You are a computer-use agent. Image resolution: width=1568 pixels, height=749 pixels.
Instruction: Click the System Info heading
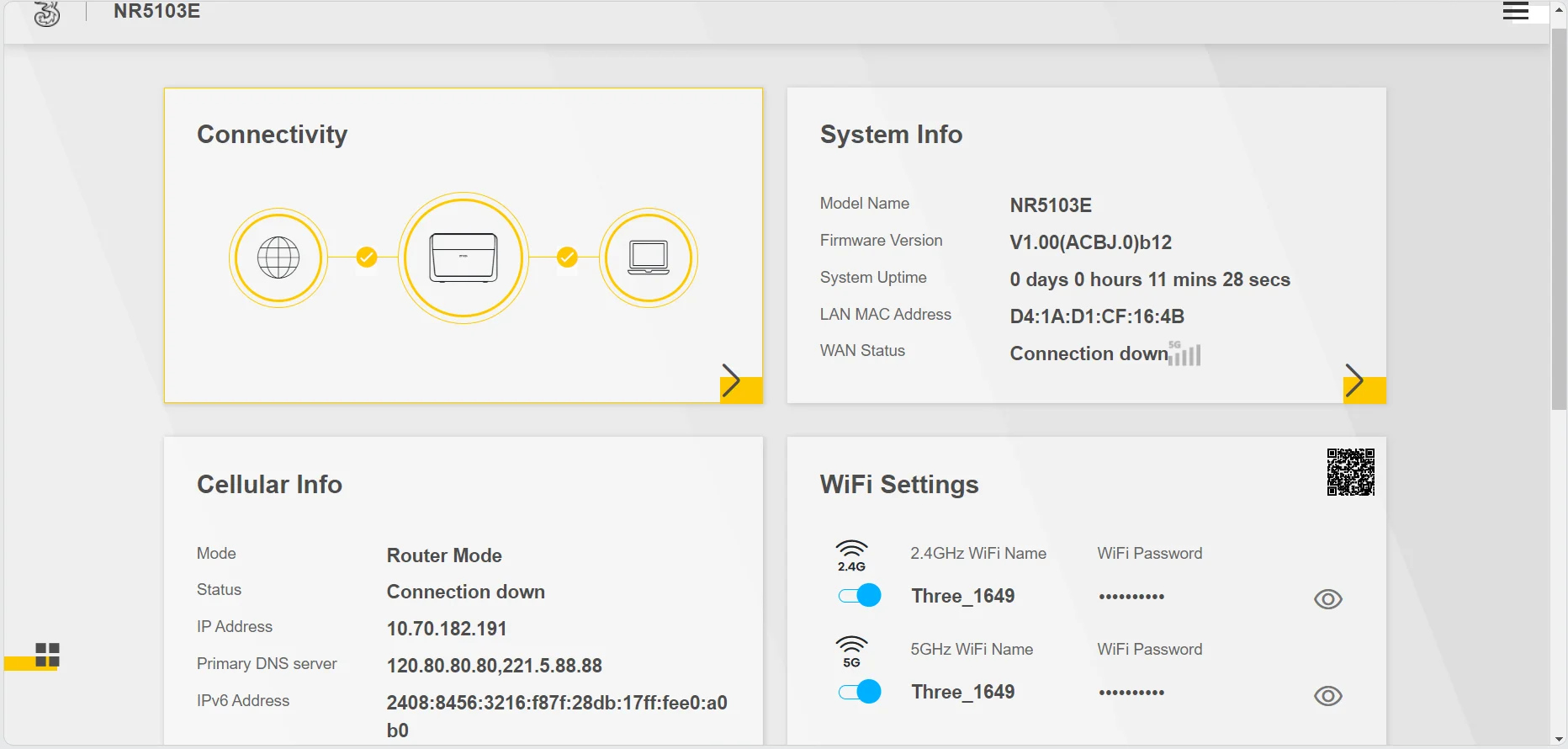891,135
